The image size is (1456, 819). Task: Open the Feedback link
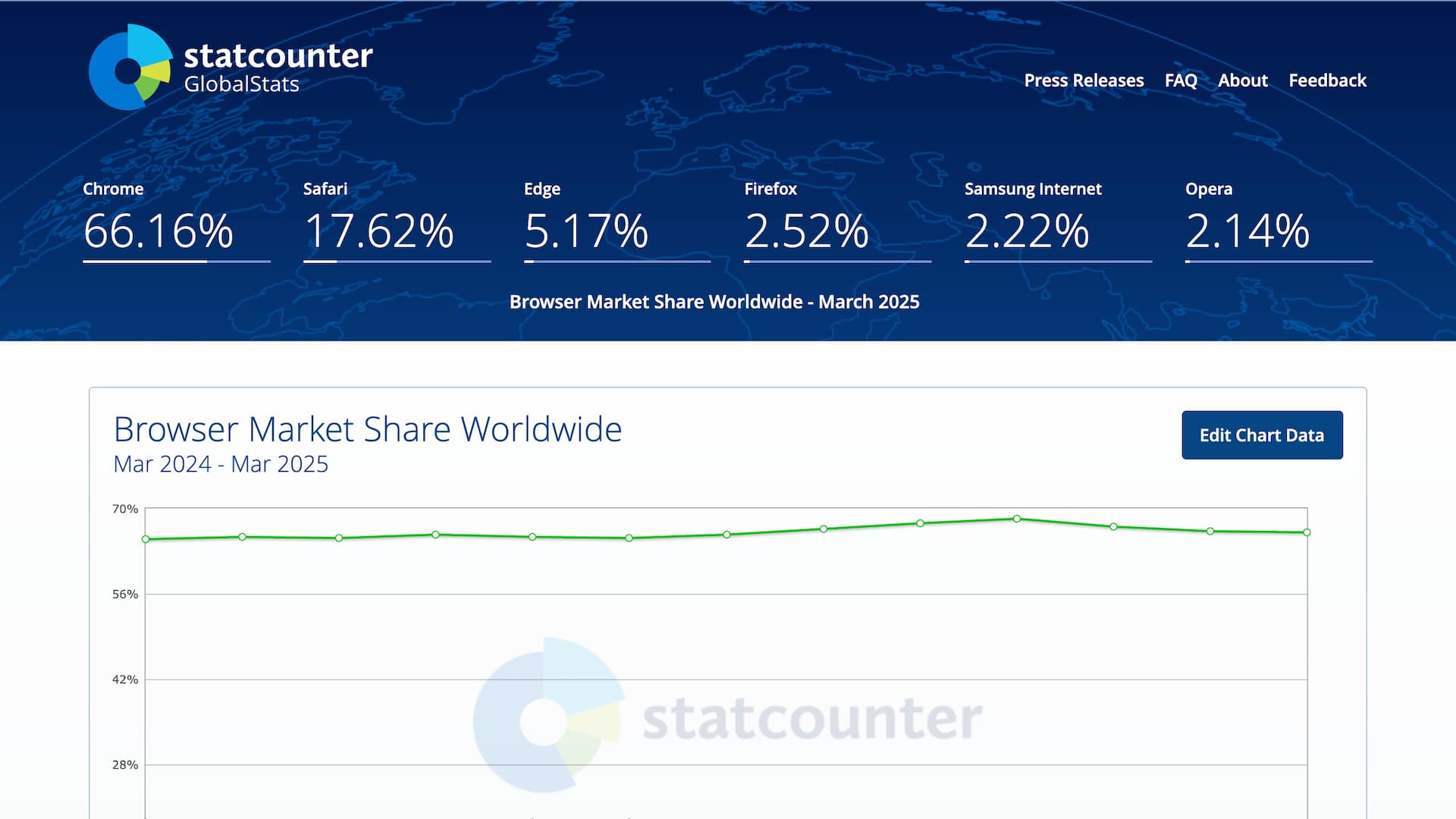(1326, 80)
